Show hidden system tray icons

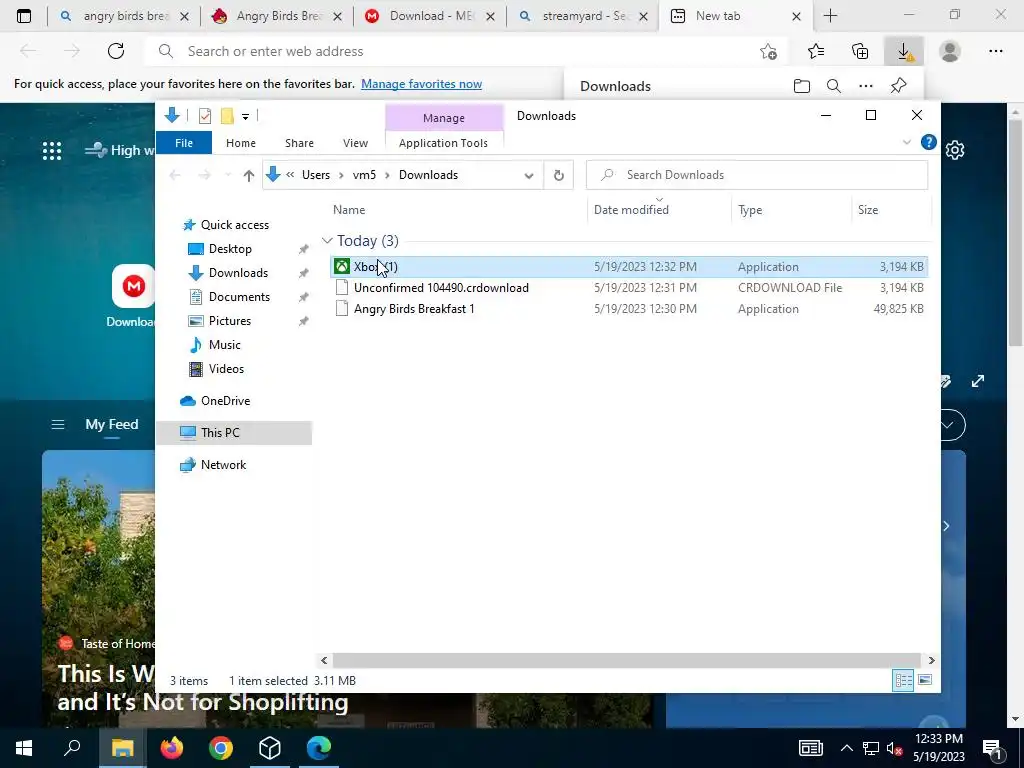846,748
